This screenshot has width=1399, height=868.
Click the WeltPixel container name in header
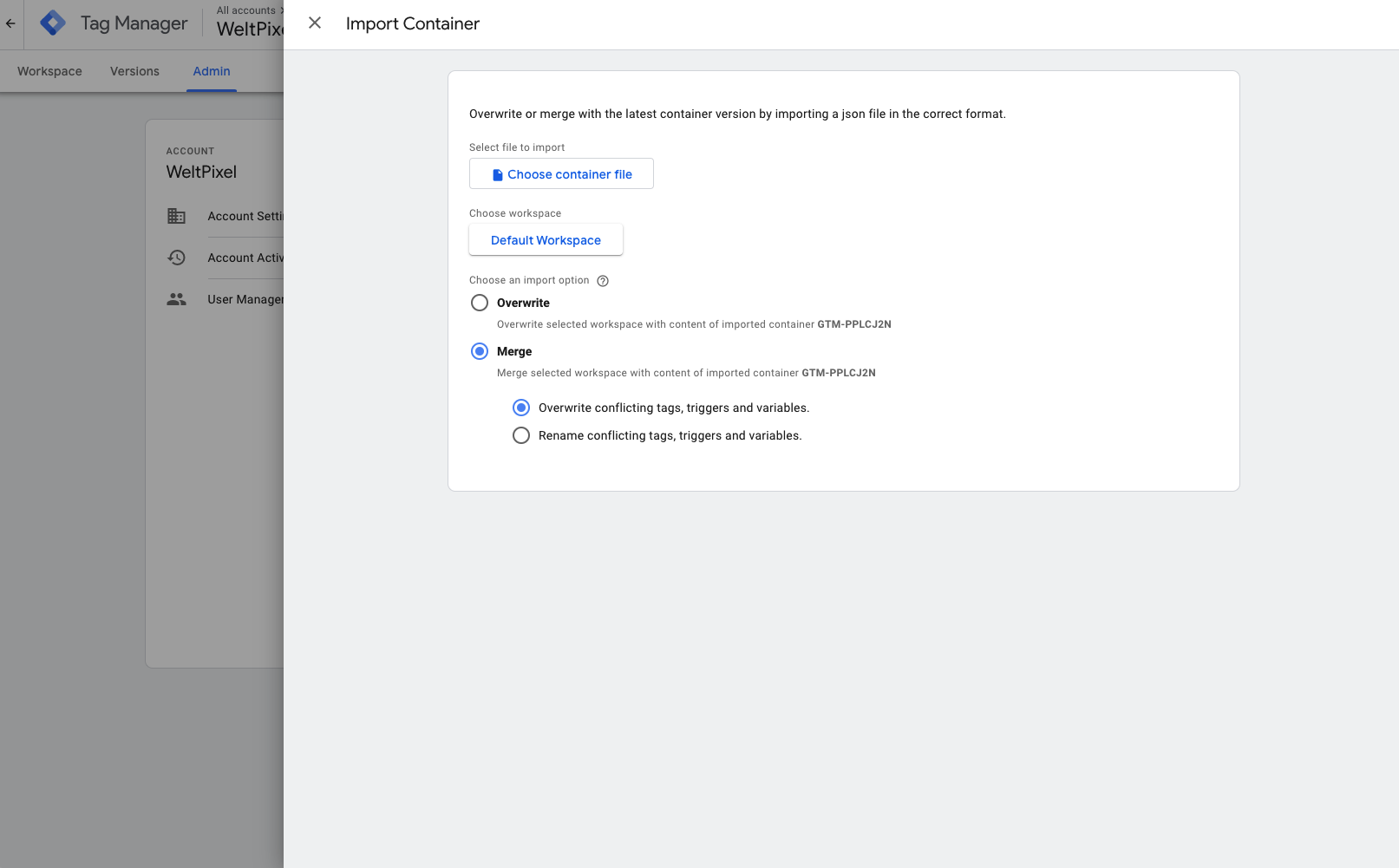[250, 29]
